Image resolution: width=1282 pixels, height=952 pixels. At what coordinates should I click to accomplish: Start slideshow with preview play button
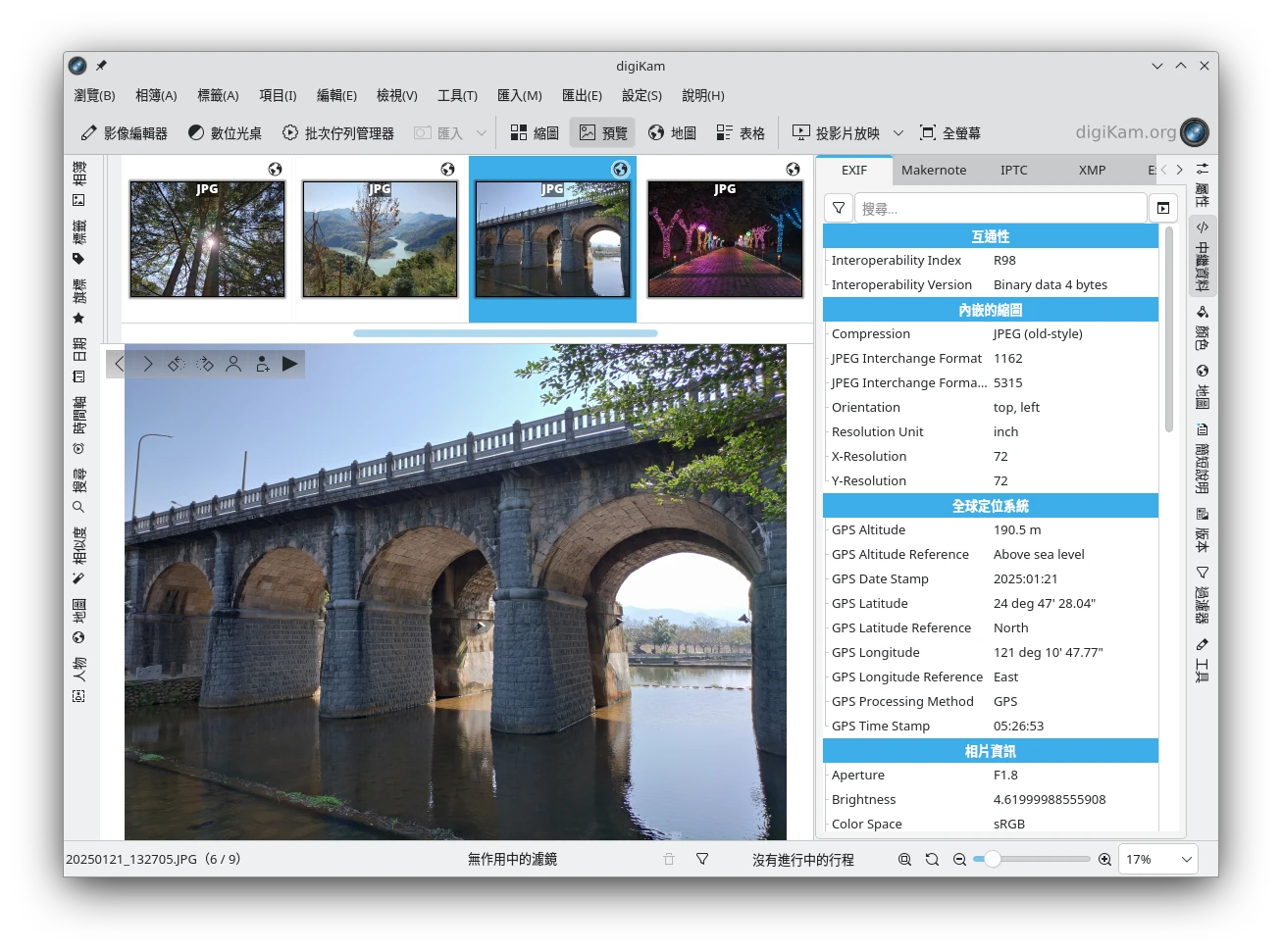[289, 364]
